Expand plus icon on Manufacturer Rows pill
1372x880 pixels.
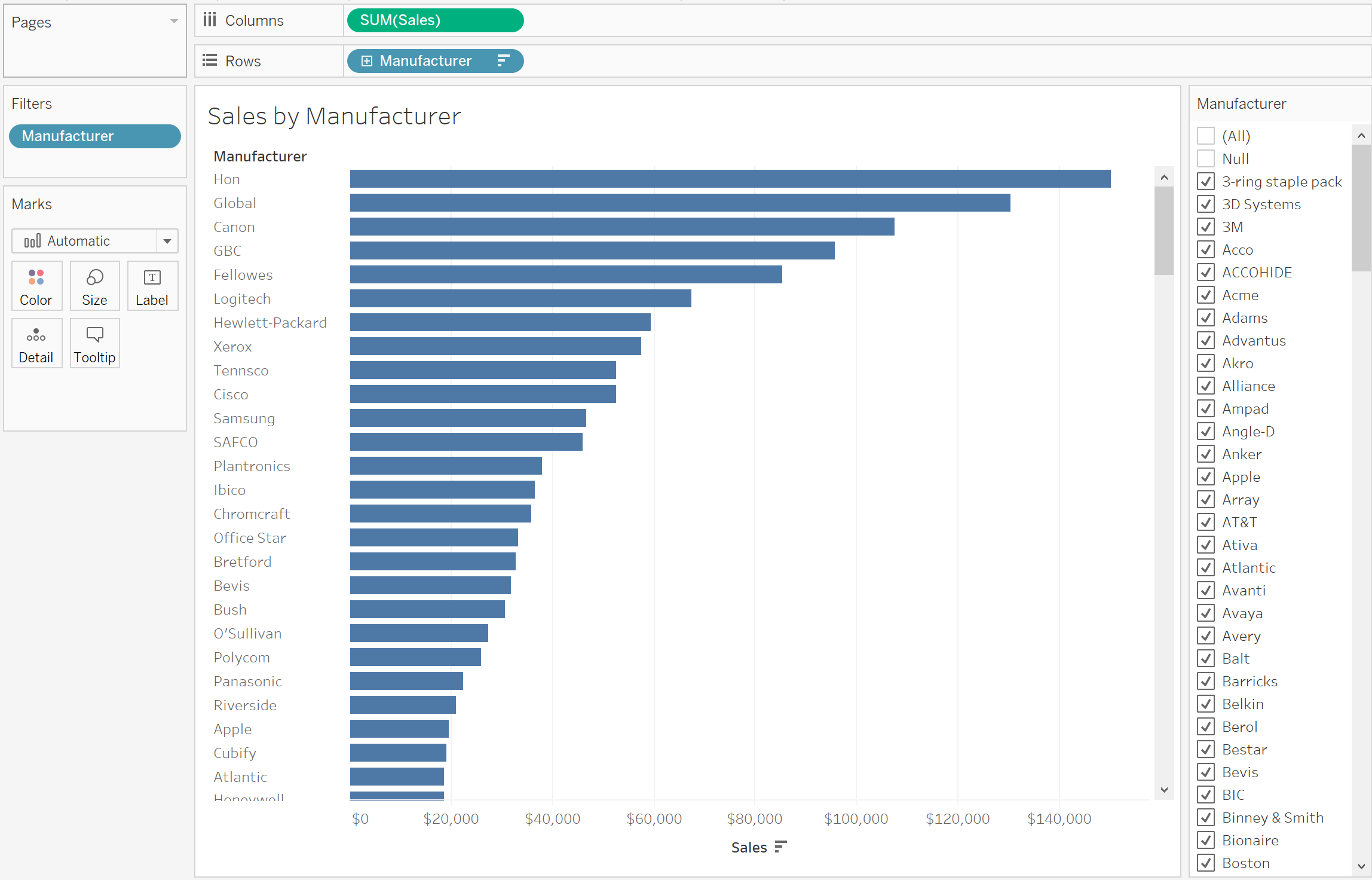[367, 61]
